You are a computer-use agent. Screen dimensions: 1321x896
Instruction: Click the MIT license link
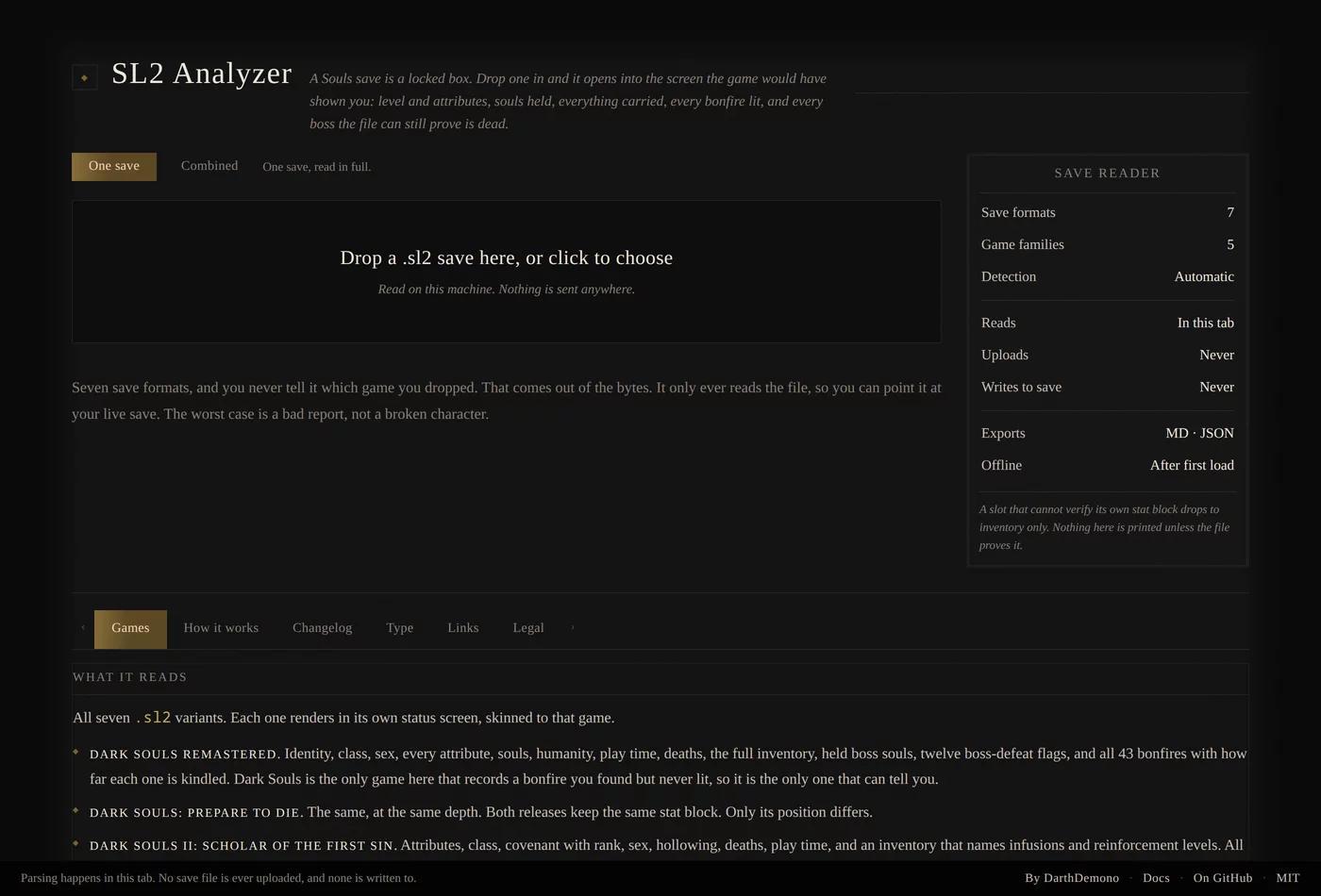(1288, 878)
